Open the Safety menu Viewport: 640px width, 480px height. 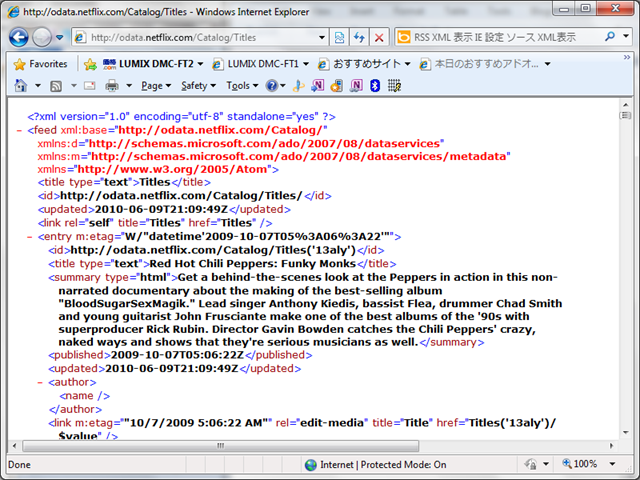tap(198, 86)
